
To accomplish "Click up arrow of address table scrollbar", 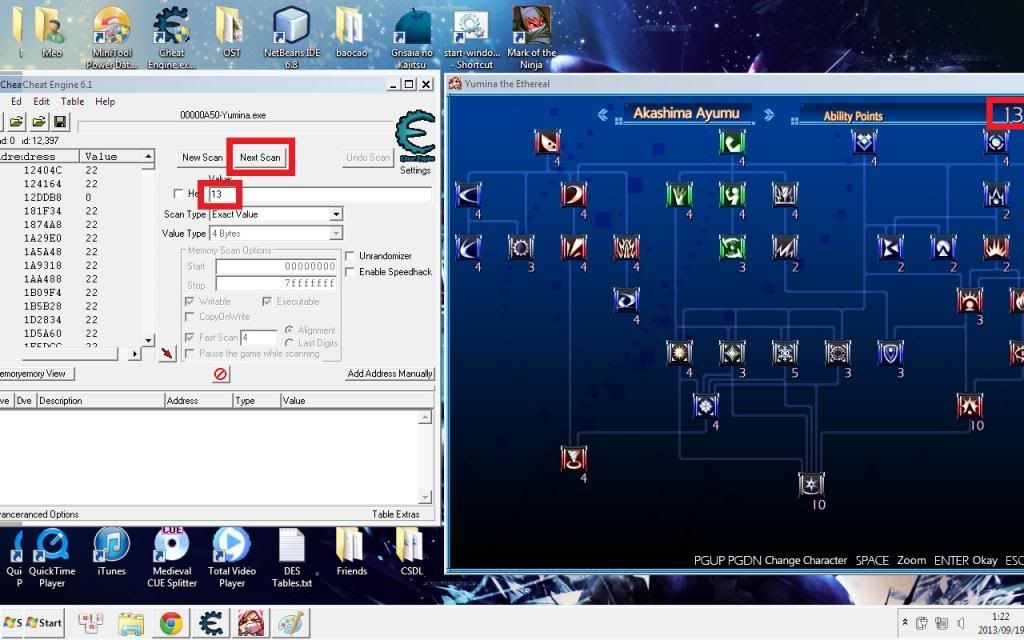I will [x=424, y=417].
